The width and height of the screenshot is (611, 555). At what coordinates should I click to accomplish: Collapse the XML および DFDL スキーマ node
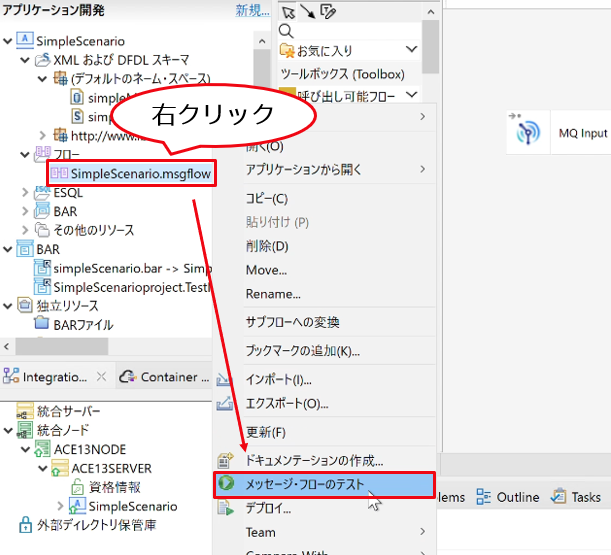click(x=25, y=60)
